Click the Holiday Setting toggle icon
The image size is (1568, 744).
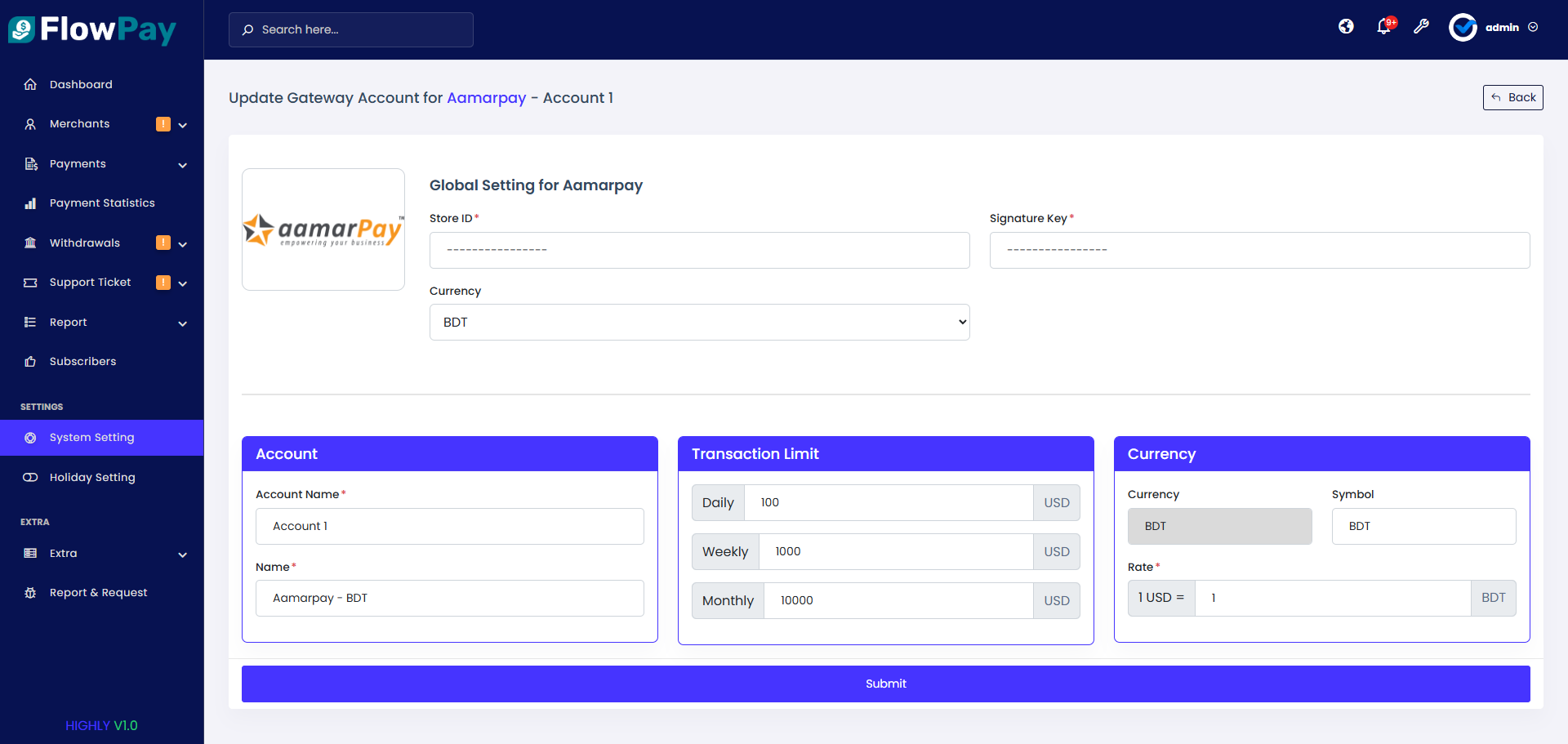point(30,478)
